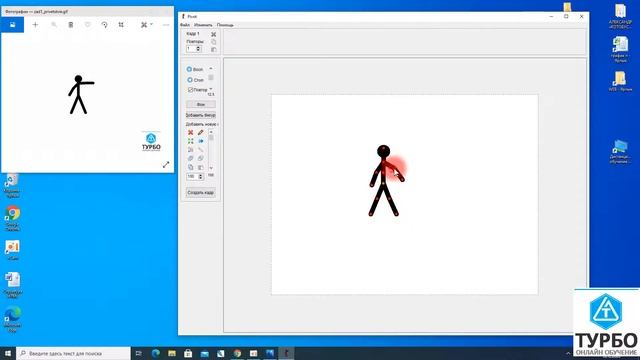Open Google Chrome from the taskbar

click(237, 353)
